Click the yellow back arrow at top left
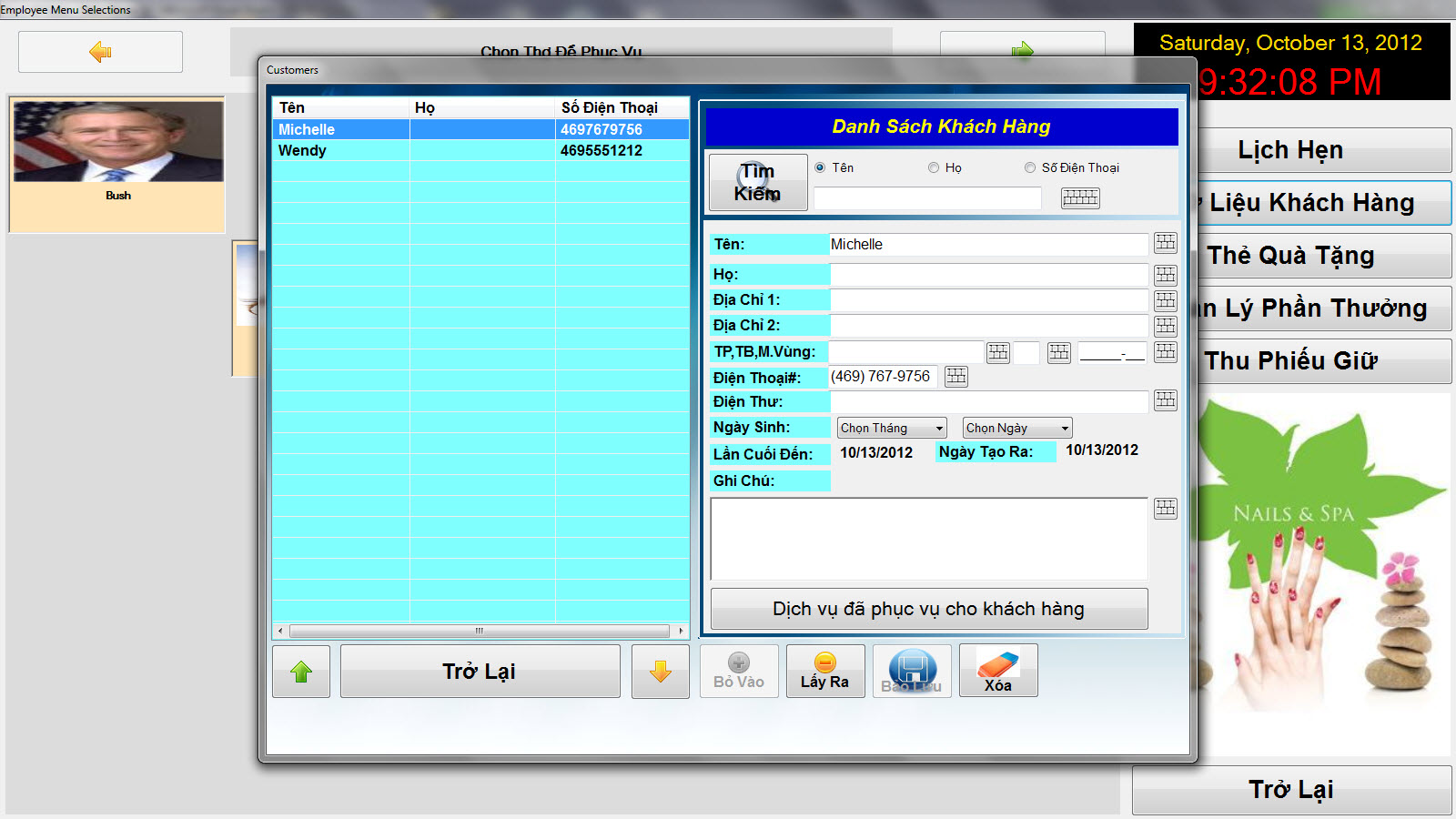1456x819 pixels. click(x=100, y=52)
